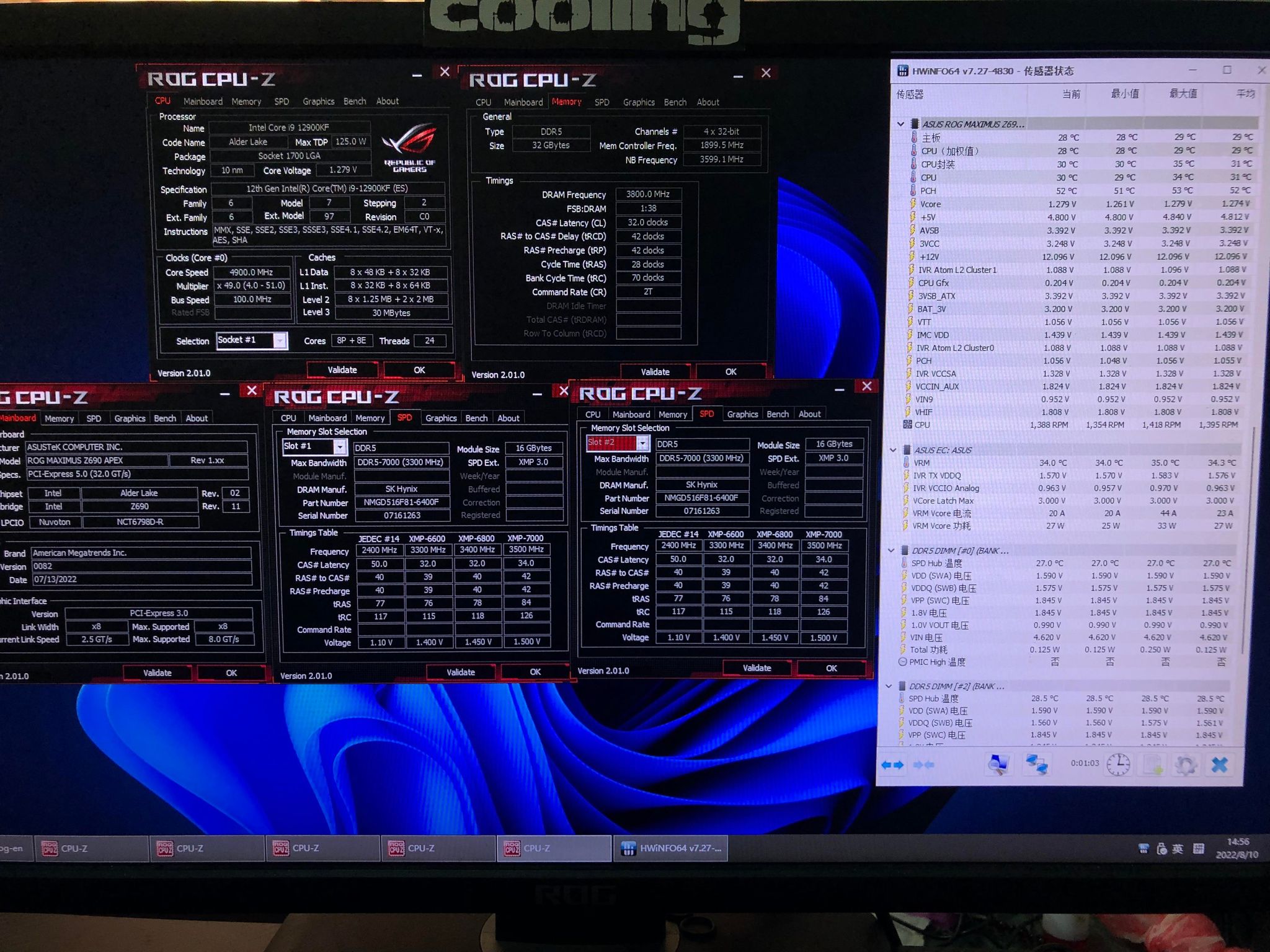Collapse the ASUS EC: ASUS sensor group
1270x952 pixels.
894,450
